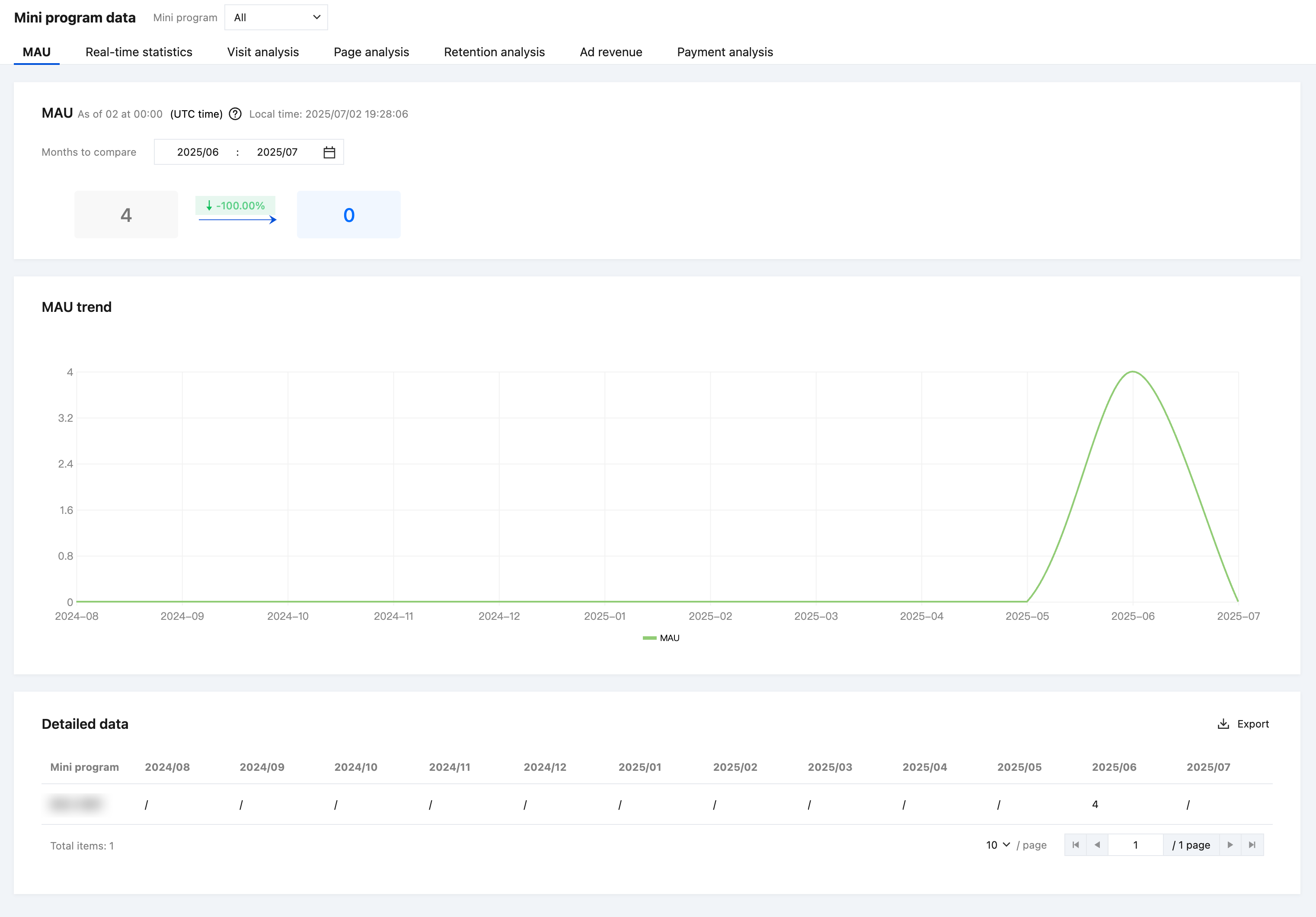Go to previous page arrow
The image size is (1316, 917).
pyautogui.click(x=1097, y=845)
